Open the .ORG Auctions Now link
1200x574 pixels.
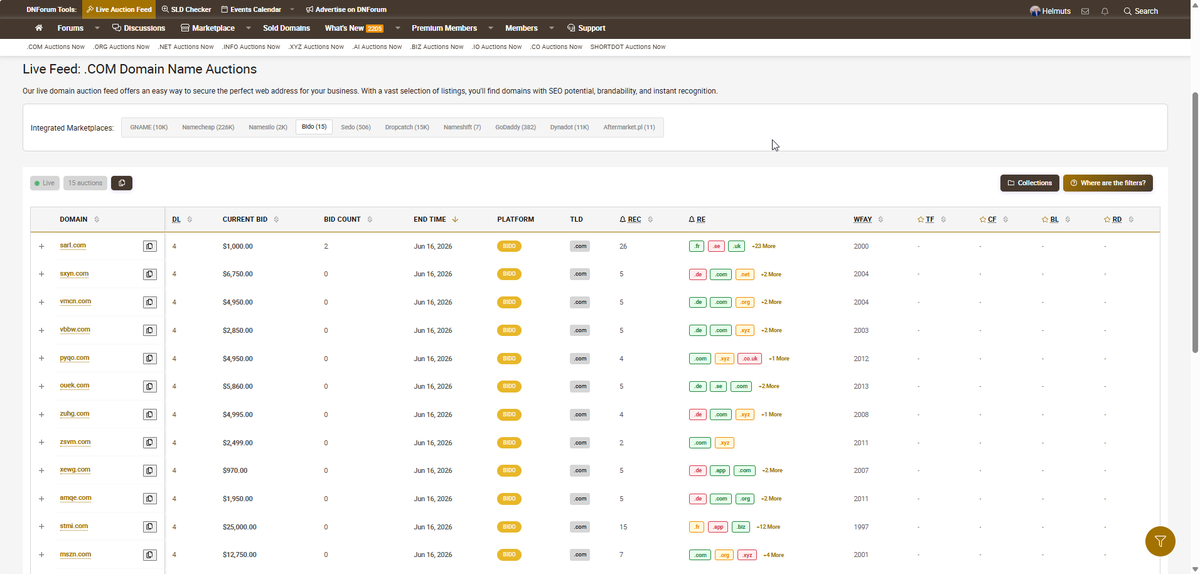click(x=122, y=47)
